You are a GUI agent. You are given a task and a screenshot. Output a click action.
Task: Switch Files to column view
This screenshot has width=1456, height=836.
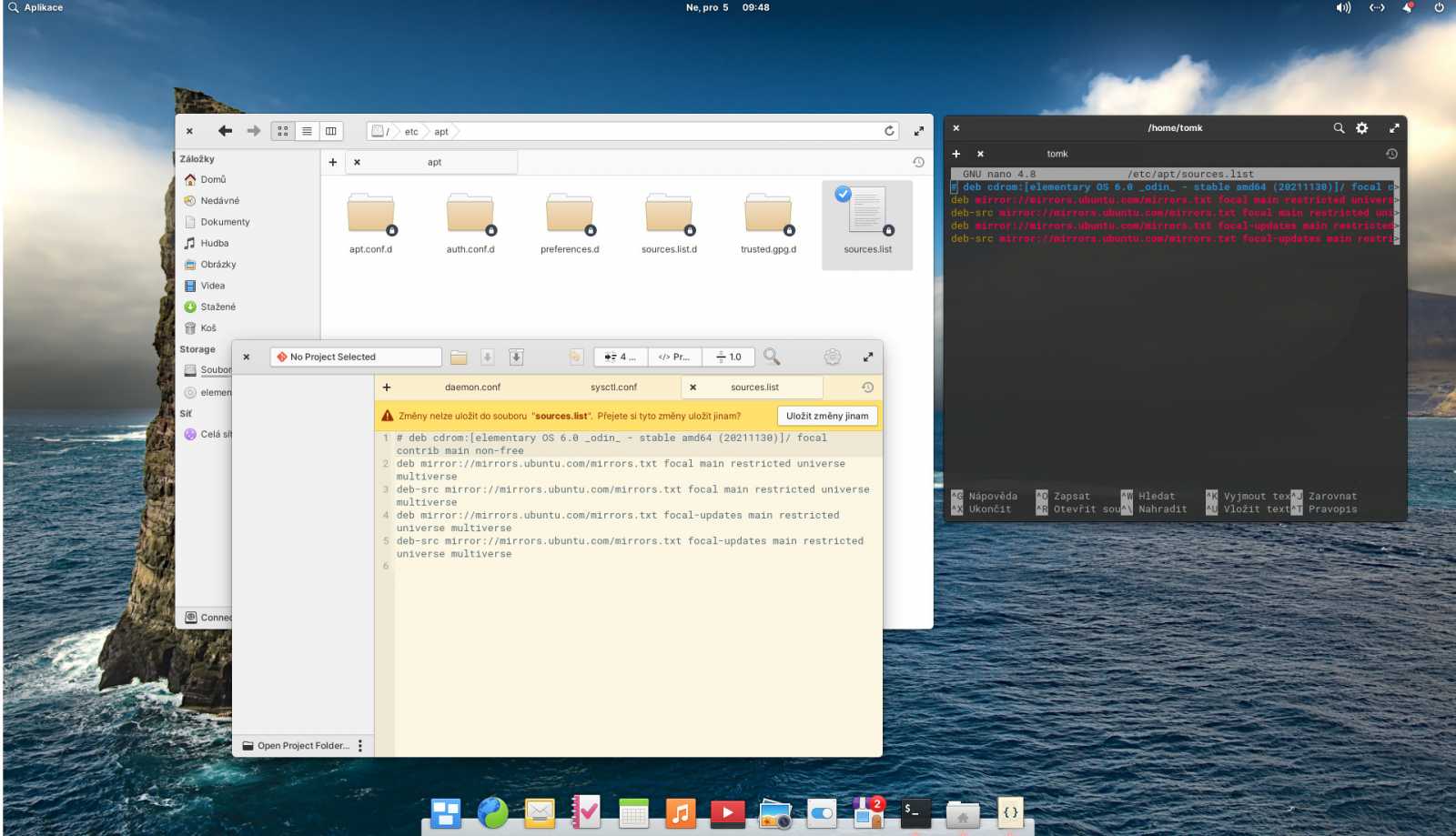pyautogui.click(x=331, y=131)
